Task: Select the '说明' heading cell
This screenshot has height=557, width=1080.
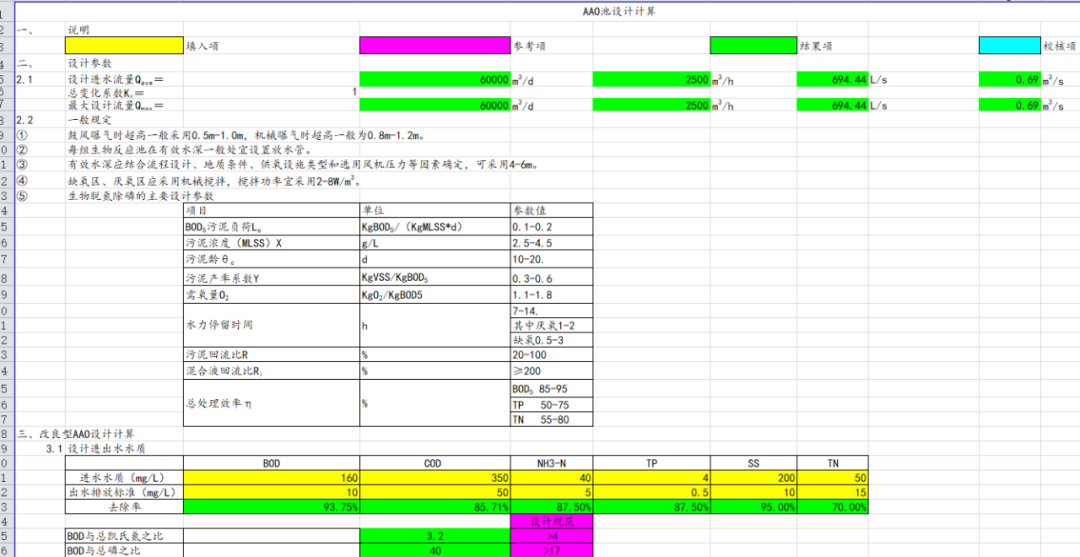Action: point(78,30)
